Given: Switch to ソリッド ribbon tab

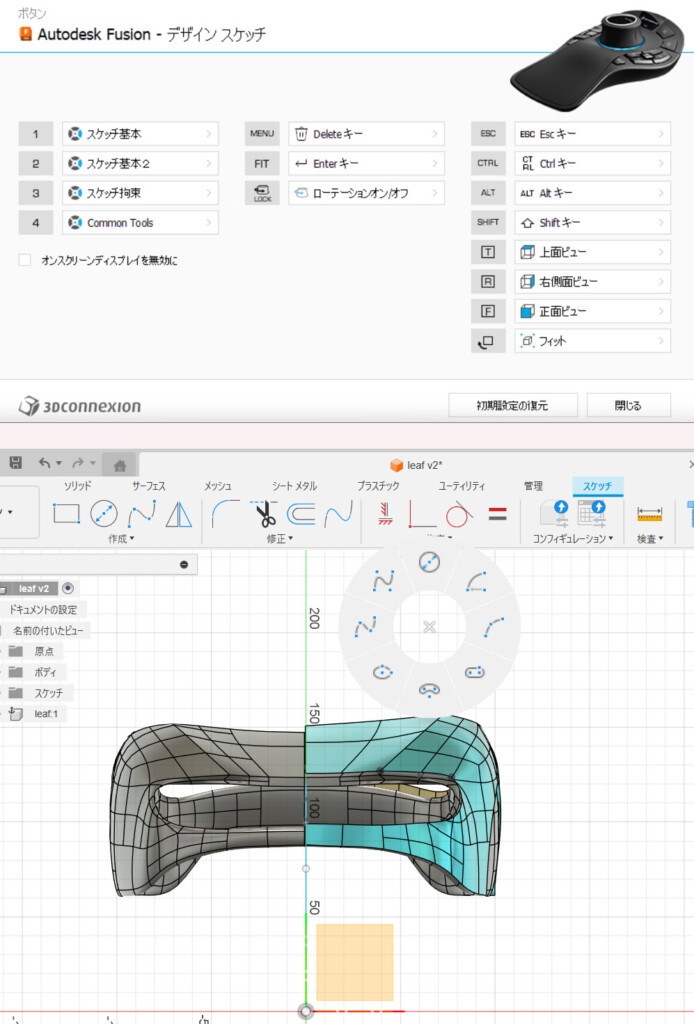Looking at the screenshot, I should [x=78, y=486].
